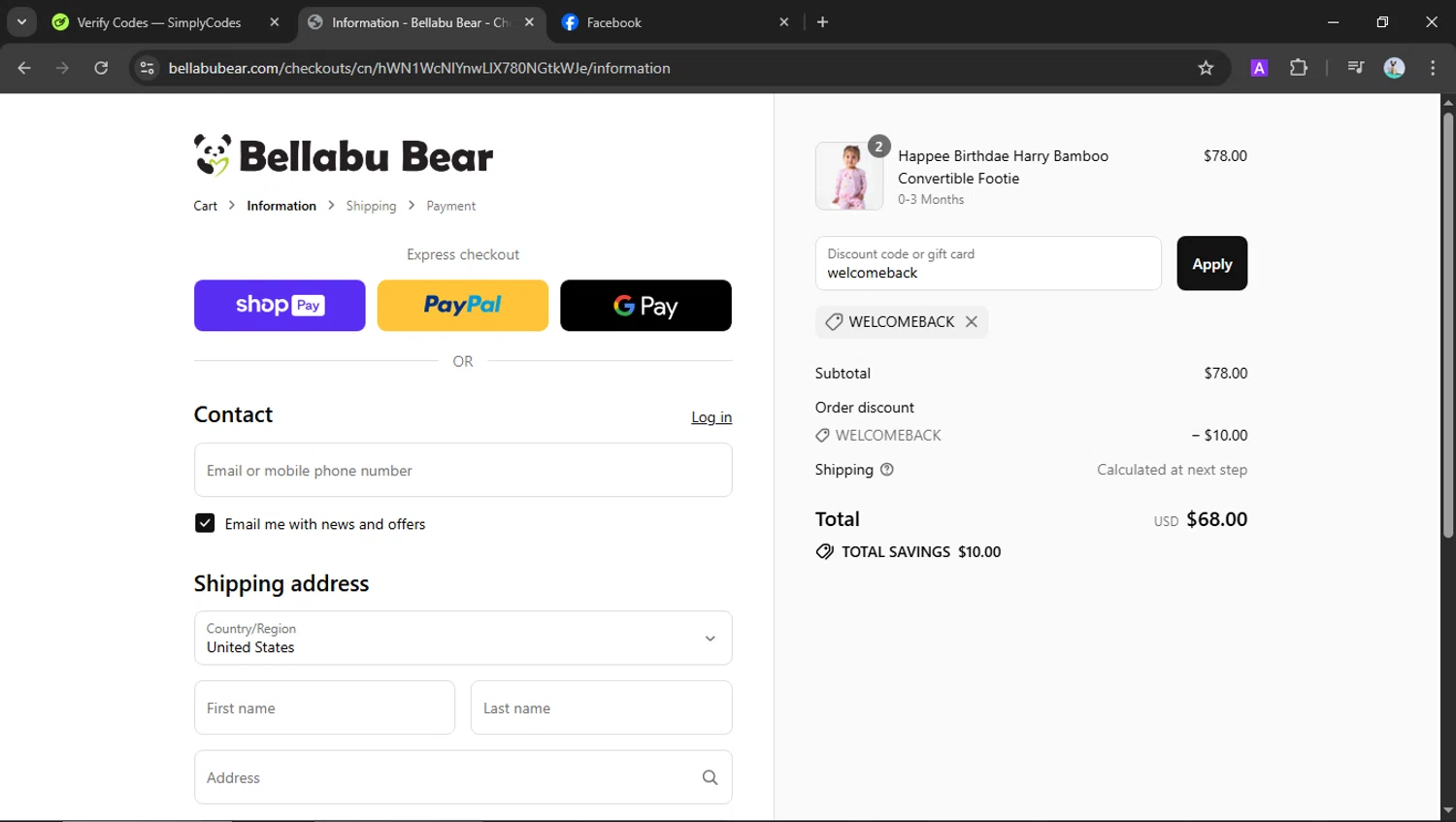The width and height of the screenshot is (1456, 822).
Task: Click the browser back arrow
Action: (x=24, y=68)
